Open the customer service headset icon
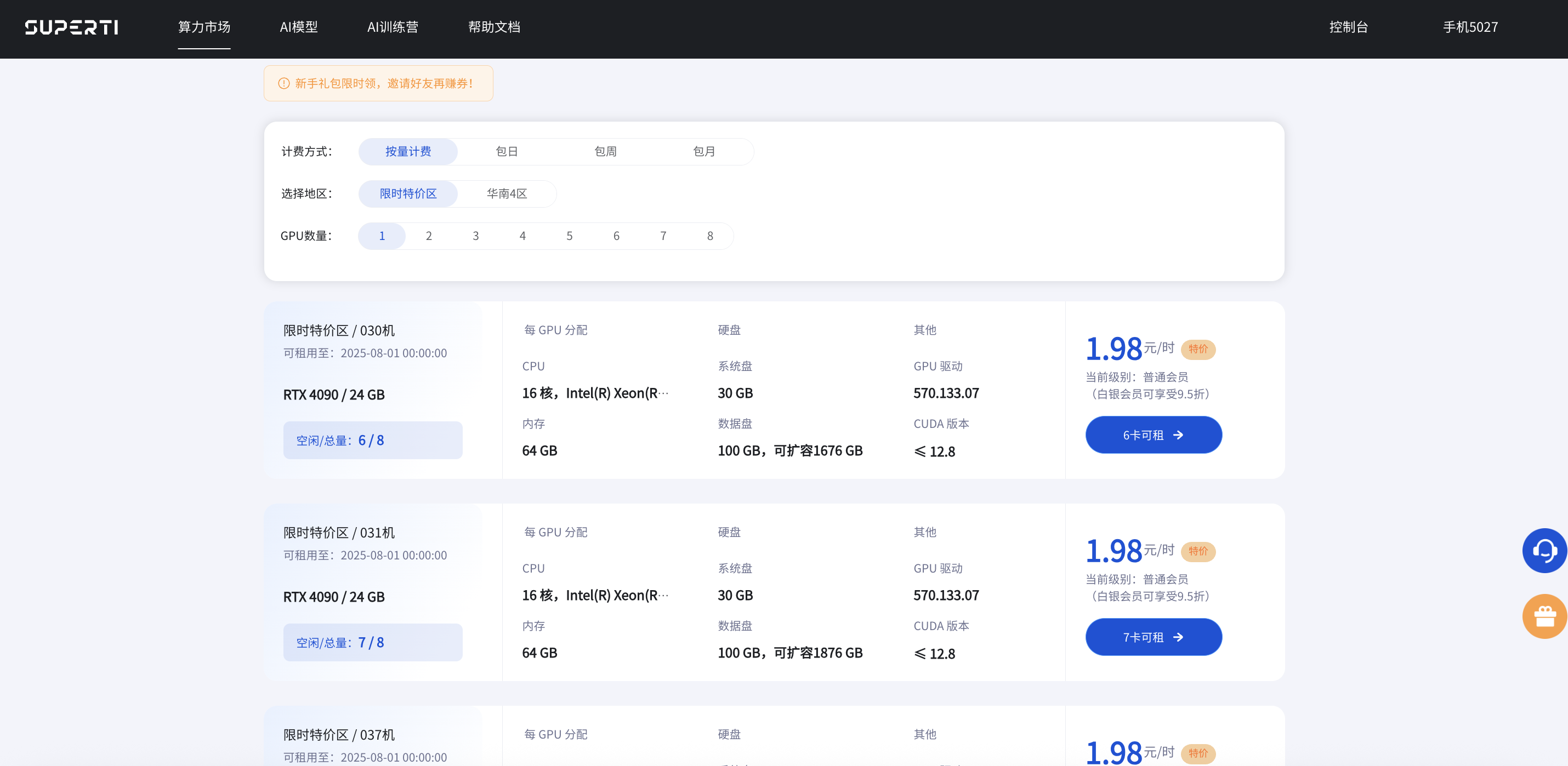The width and height of the screenshot is (1568, 766). [x=1544, y=550]
